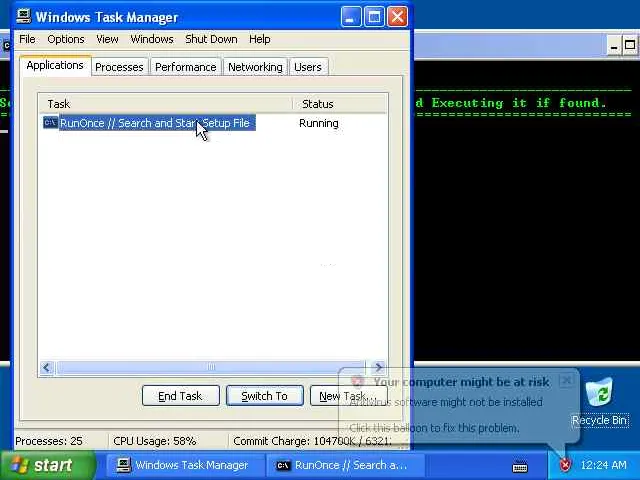Switch to the Performance tab
The width and height of the screenshot is (640, 480).
(x=186, y=67)
